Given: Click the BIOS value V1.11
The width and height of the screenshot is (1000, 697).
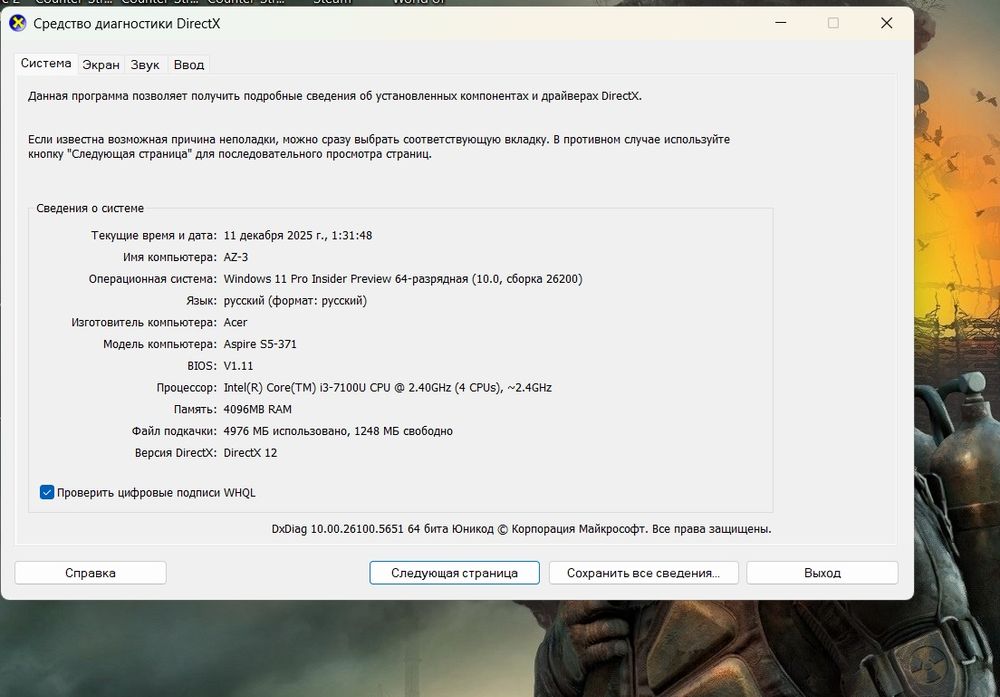Looking at the screenshot, I should 239,365.
